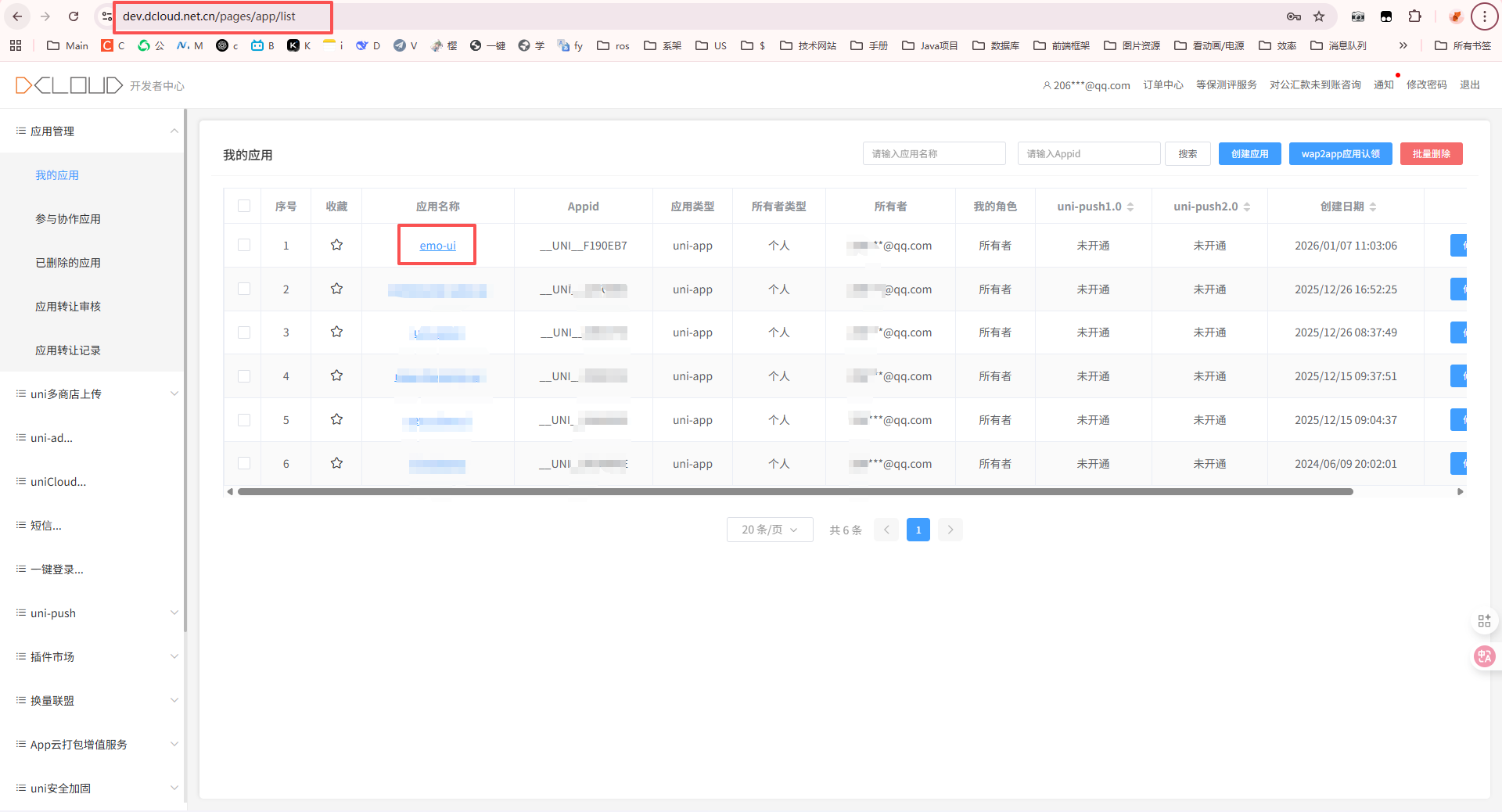This screenshot has width=1502, height=812.
Task: Open 参与协作应用 in the sidebar
Action: pyautogui.click(x=68, y=219)
